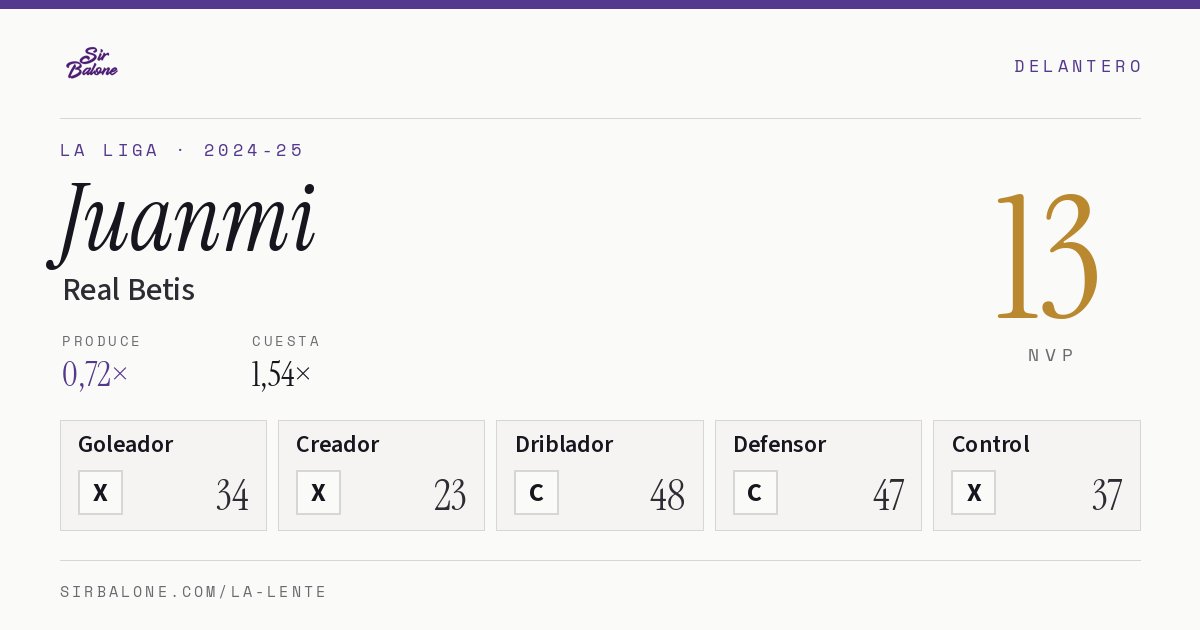Click the Driblador score 48
The height and width of the screenshot is (630, 1200).
click(x=667, y=495)
